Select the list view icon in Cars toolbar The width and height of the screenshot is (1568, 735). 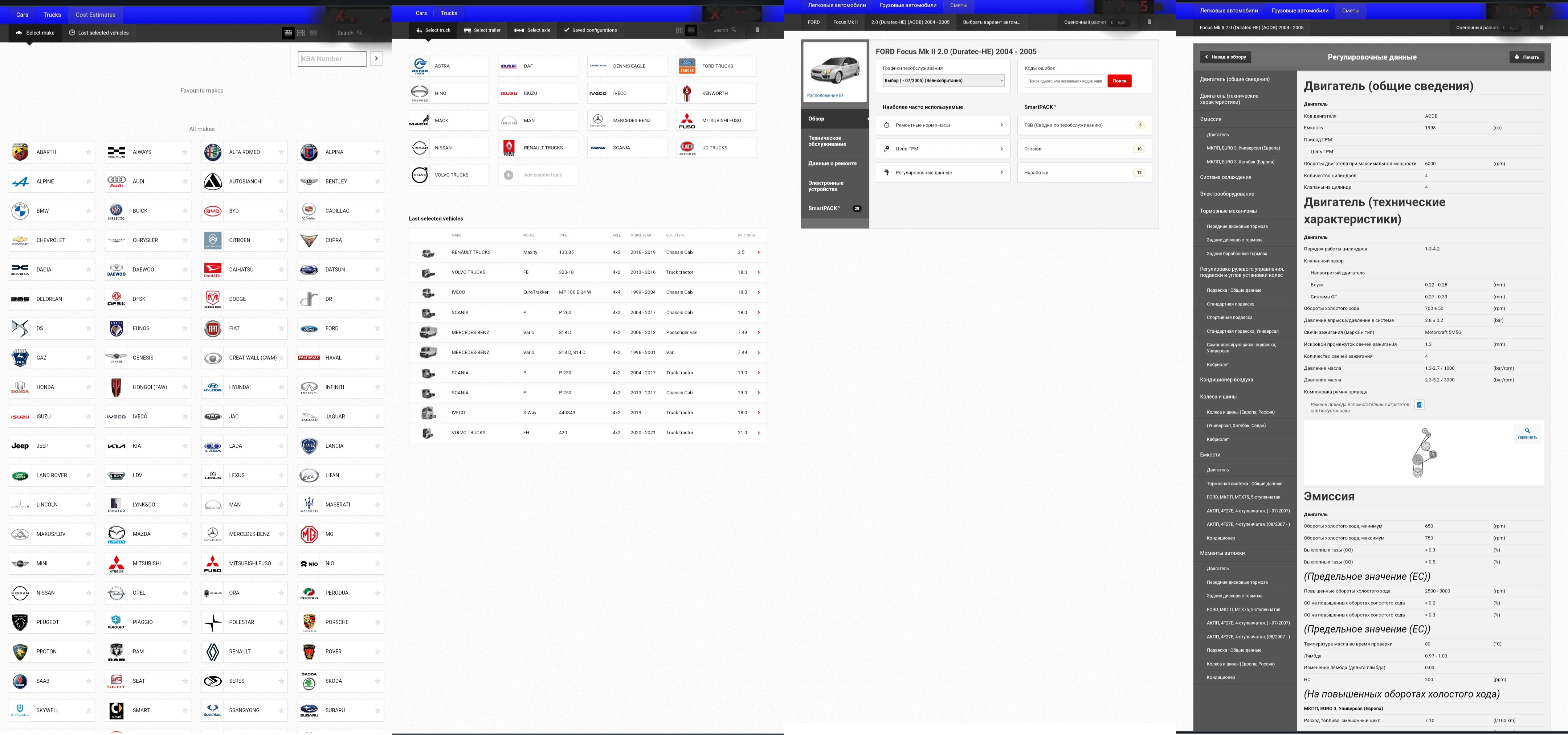314,33
